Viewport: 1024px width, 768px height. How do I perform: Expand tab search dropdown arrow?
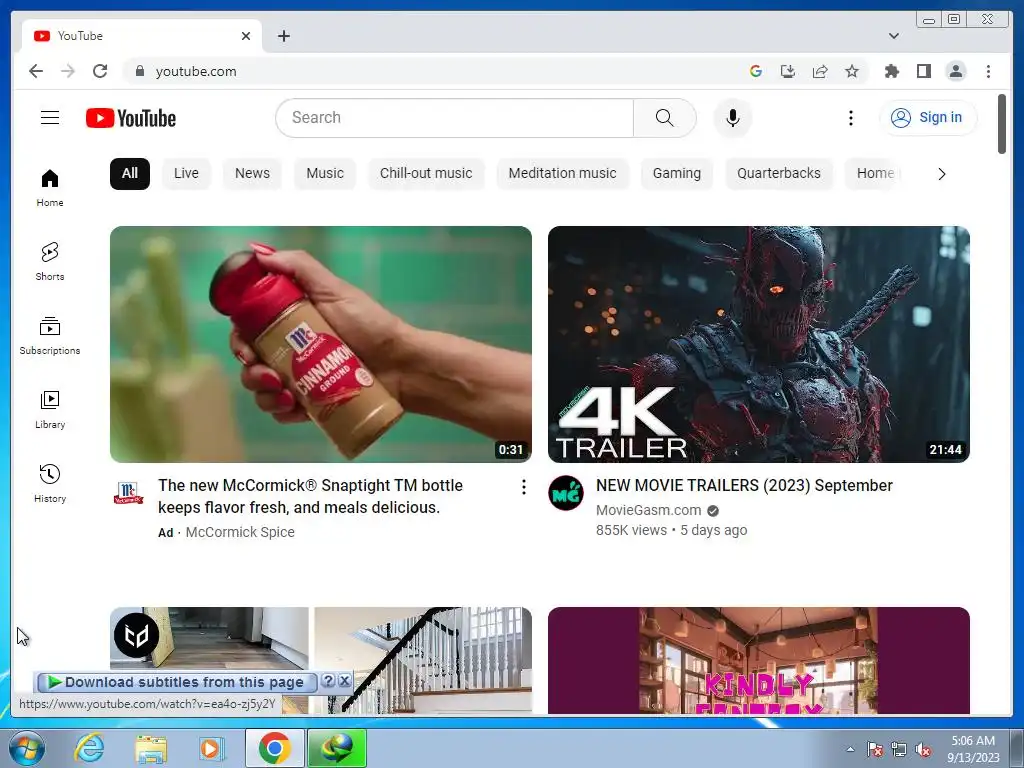pyautogui.click(x=893, y=36)
